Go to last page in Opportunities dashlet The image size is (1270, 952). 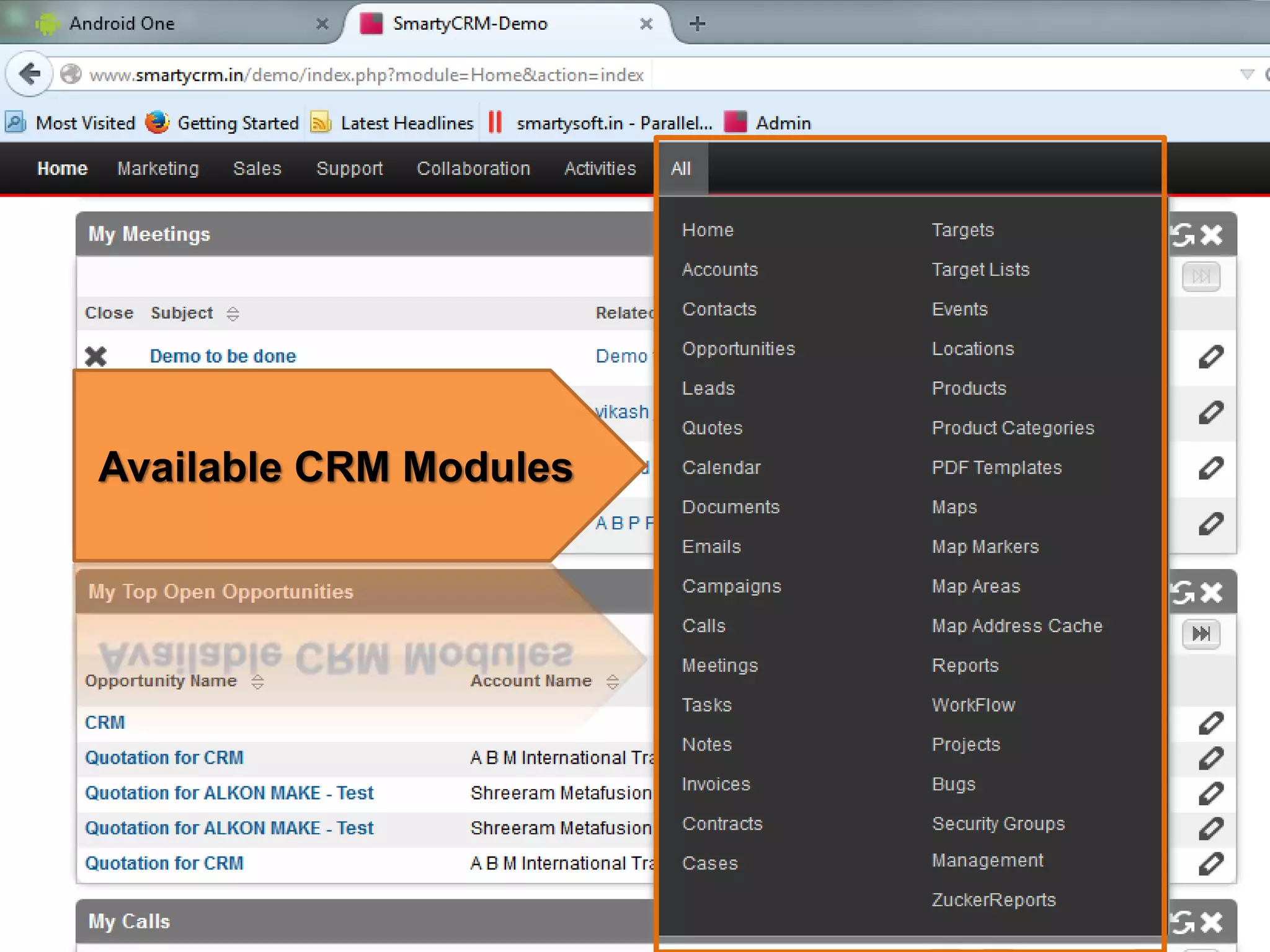[1201, 634]
